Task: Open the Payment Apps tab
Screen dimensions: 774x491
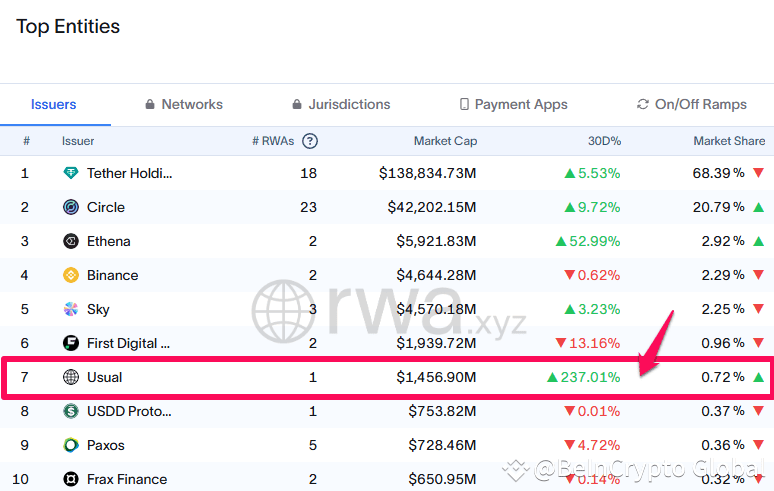Action: 513,104
